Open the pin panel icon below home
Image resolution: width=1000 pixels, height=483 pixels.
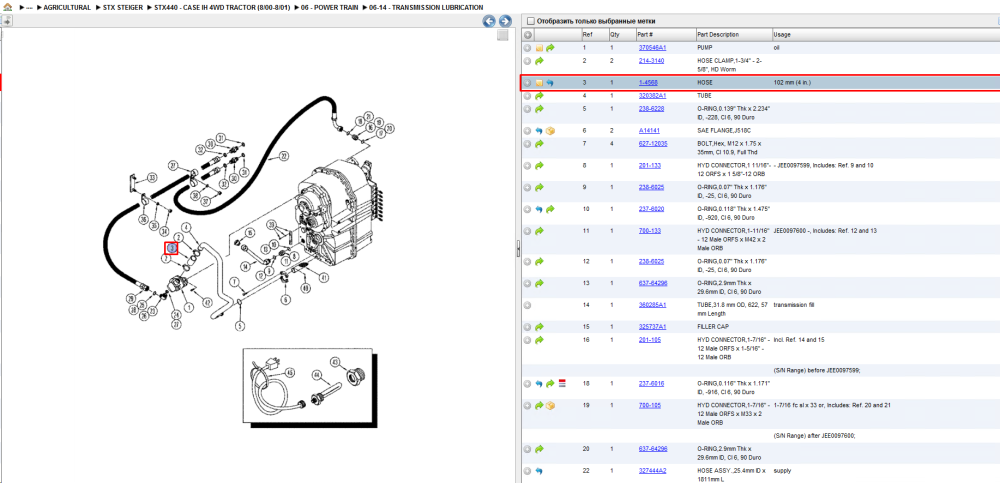7,21
